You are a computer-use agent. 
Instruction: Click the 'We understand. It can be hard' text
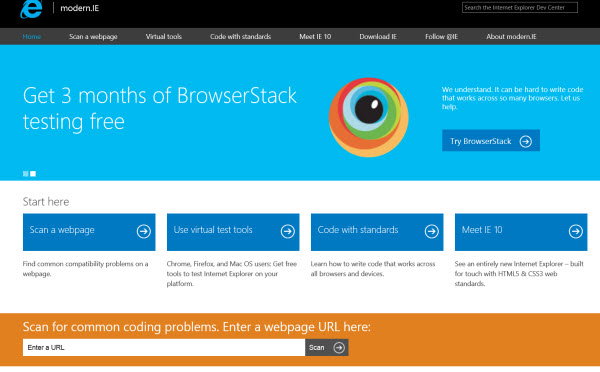tap(512, 98)
